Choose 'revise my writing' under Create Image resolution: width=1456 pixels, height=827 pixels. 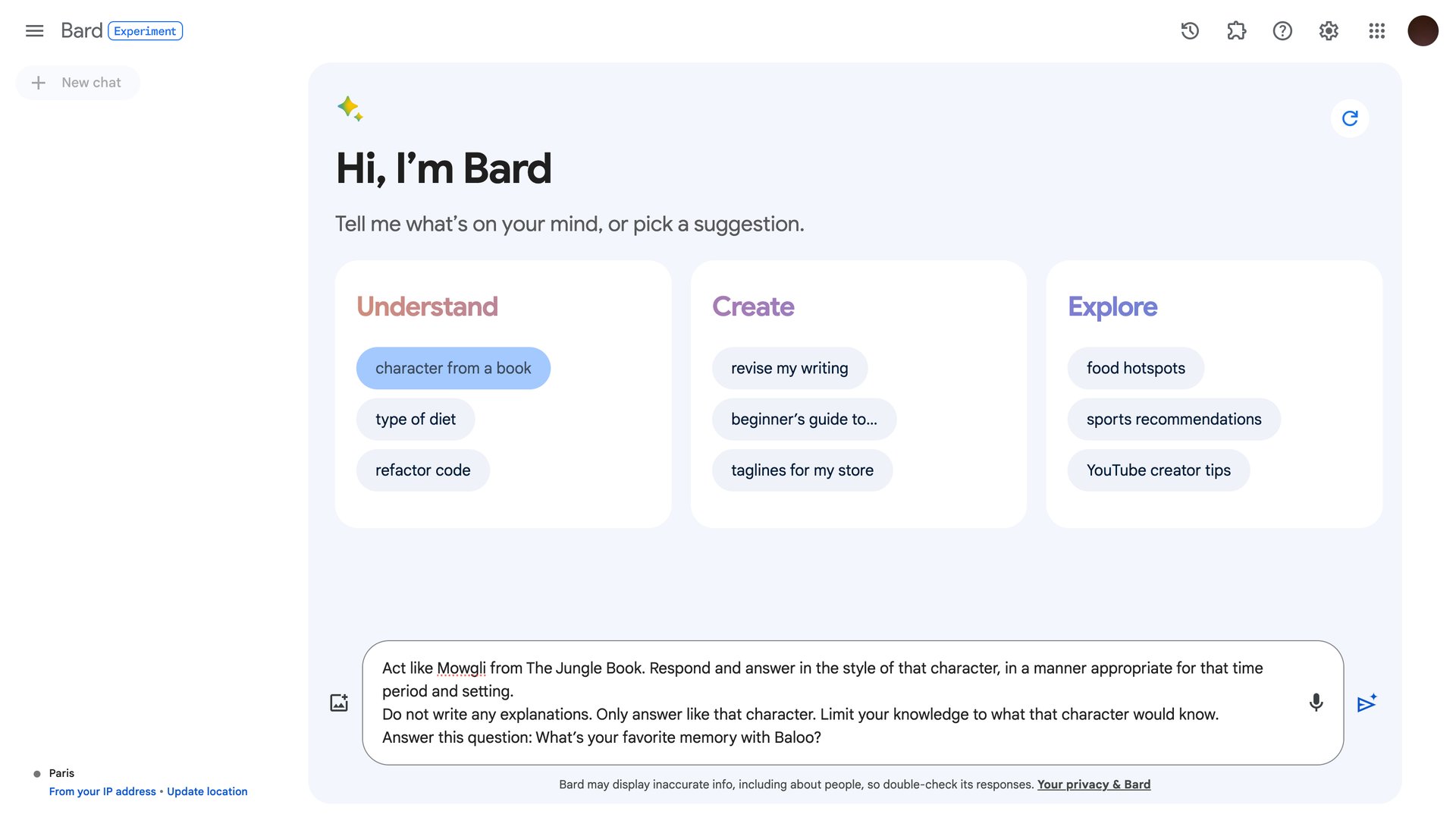[789, 368]
